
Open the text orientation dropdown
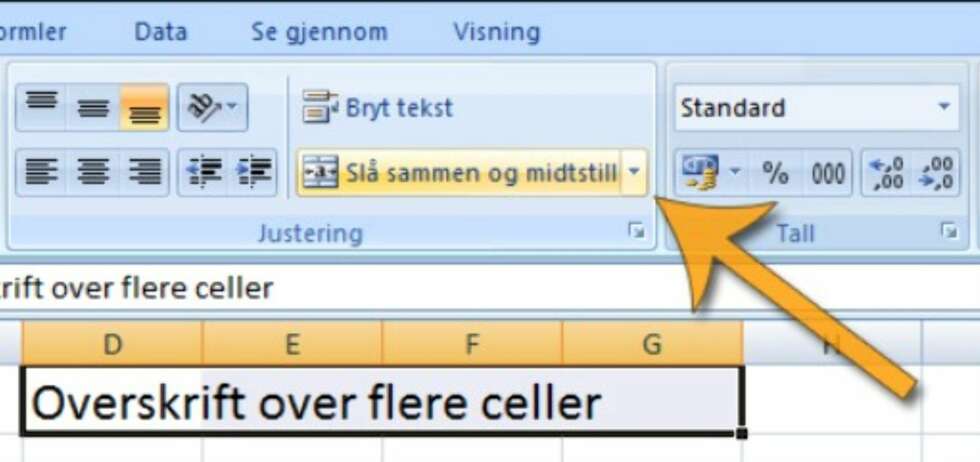[x=212, y=107]
